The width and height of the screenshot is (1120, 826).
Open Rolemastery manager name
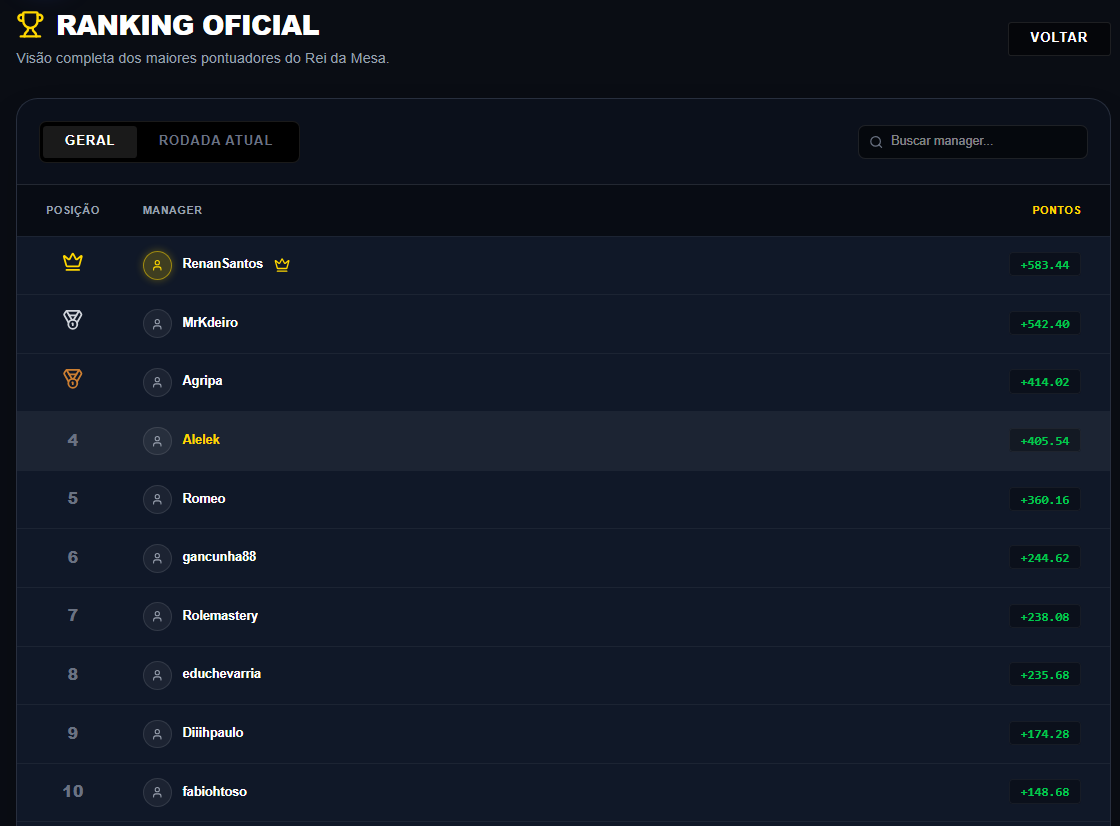220,615
